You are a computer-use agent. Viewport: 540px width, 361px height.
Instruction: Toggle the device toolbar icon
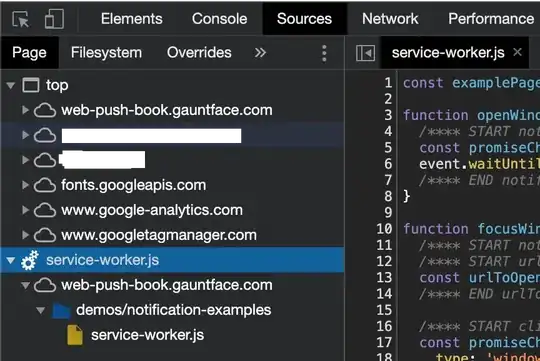pos(54,19)
